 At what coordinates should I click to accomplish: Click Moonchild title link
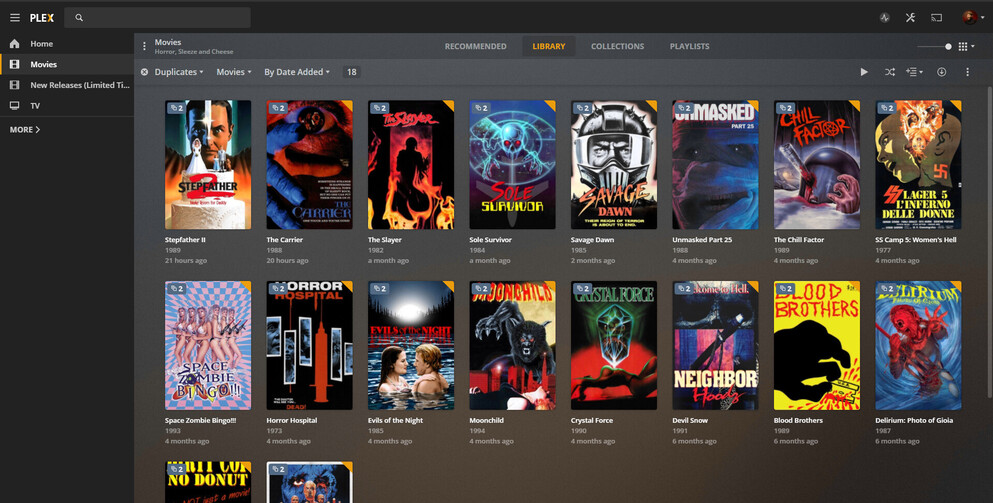[486, 421]
